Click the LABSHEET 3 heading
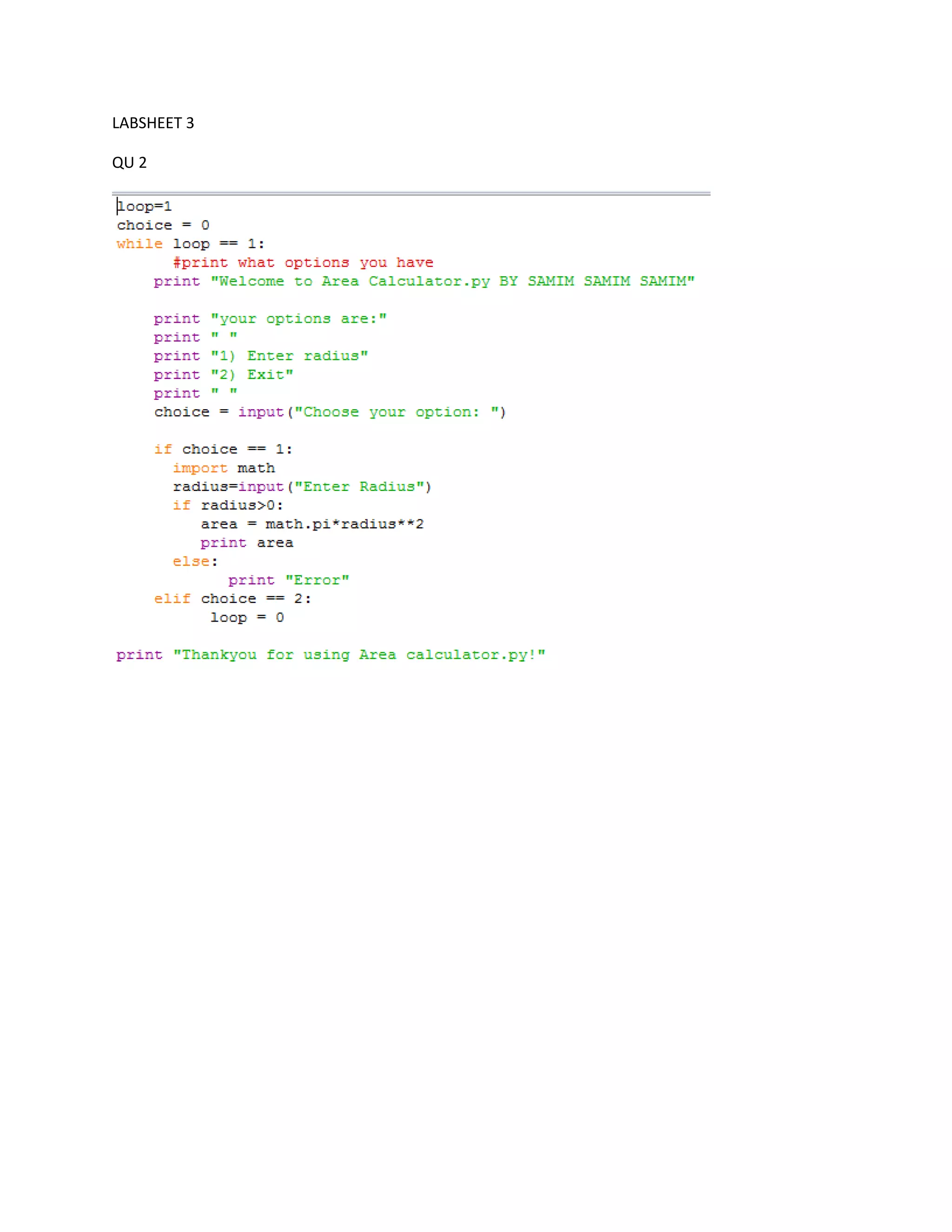Image resolution: width=952 pixels, height=1232 pixels. pyautogui.click(x=153, y=123)
